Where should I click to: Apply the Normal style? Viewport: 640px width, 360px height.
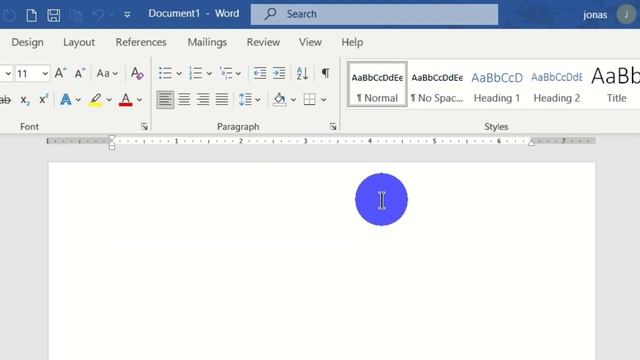click(x=377, y=84)
